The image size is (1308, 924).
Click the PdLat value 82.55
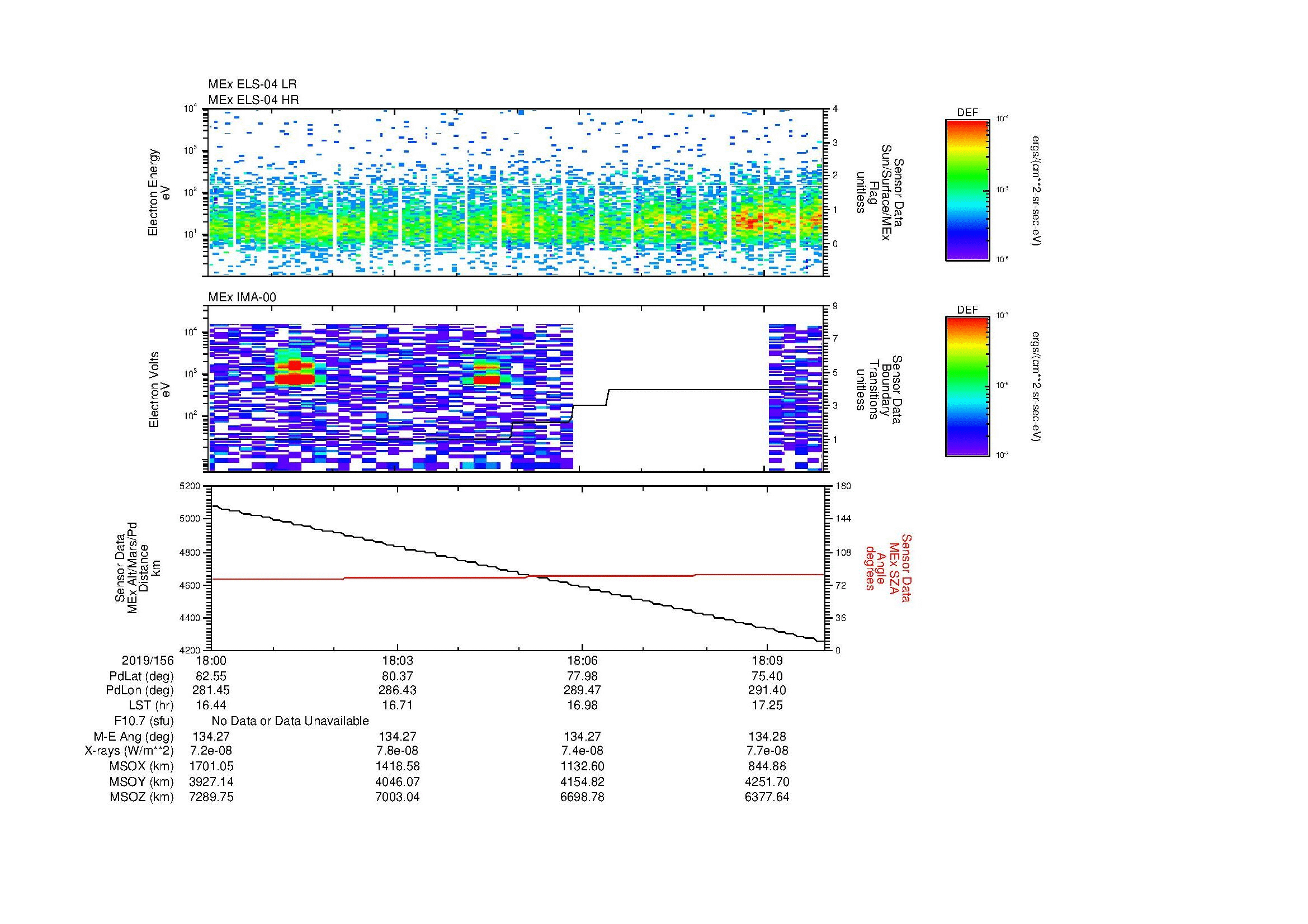coord(211,676)
